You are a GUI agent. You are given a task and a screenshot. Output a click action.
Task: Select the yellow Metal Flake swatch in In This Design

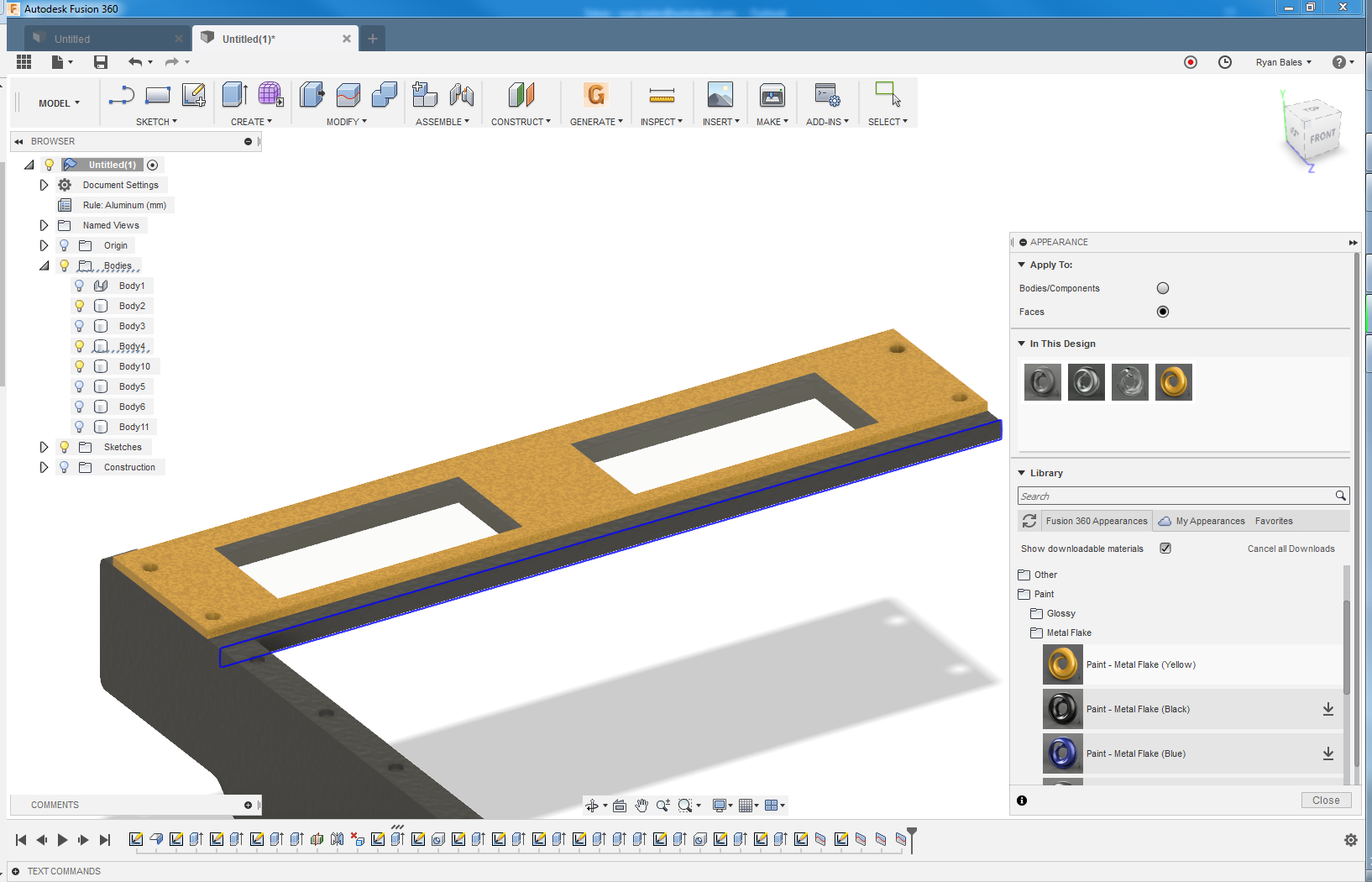(1173, 382)
